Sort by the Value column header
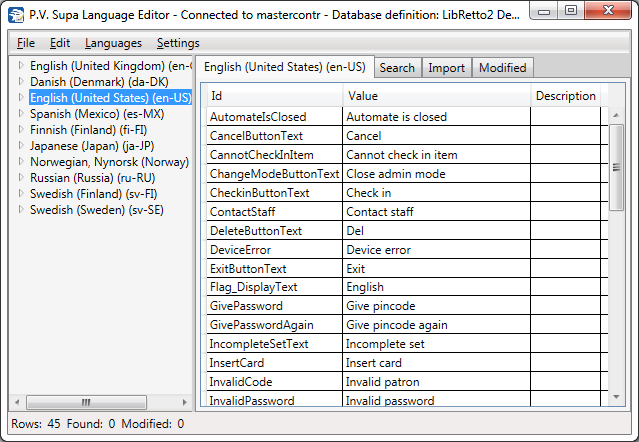 point(435,96)
